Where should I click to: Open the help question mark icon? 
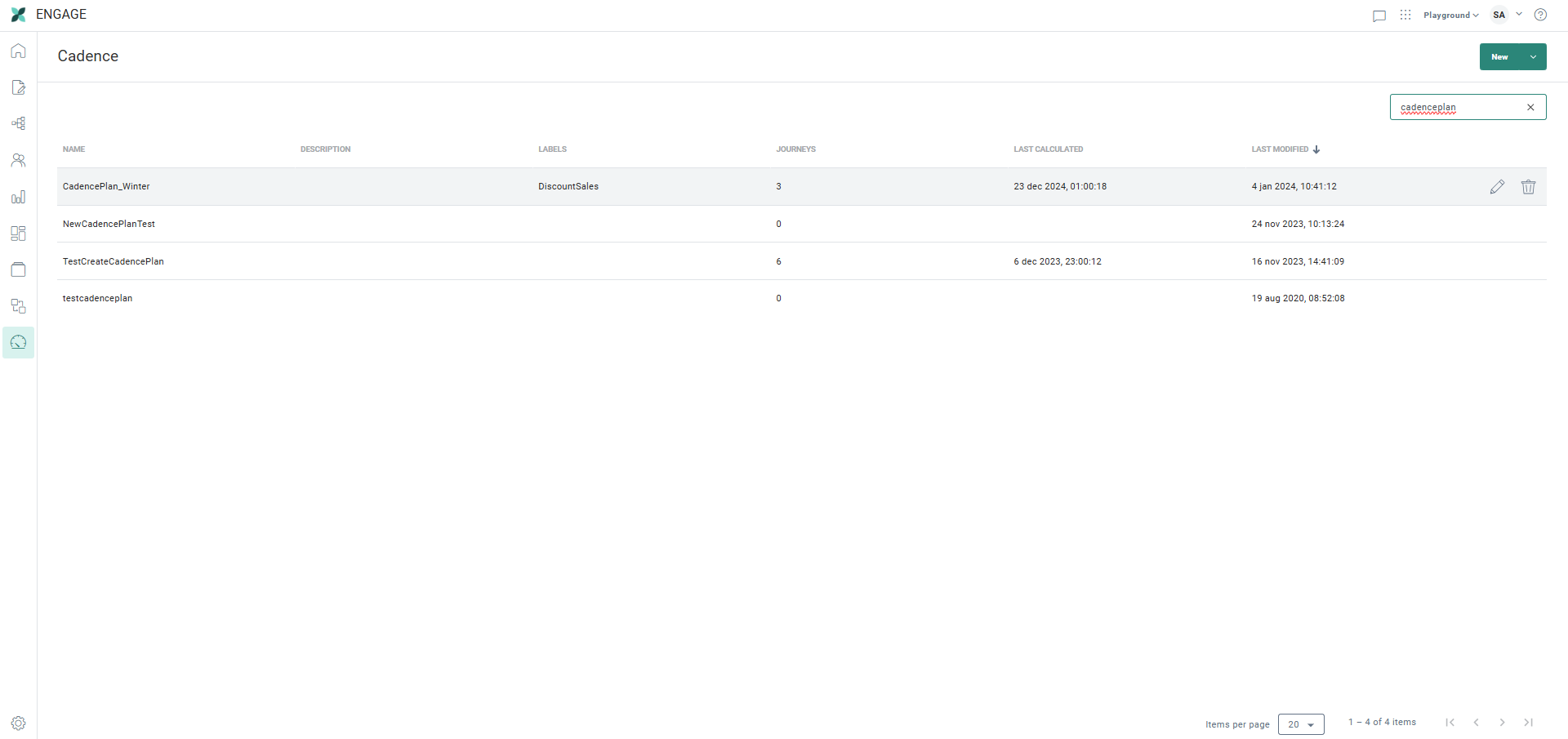click(x=1540, y=15)
